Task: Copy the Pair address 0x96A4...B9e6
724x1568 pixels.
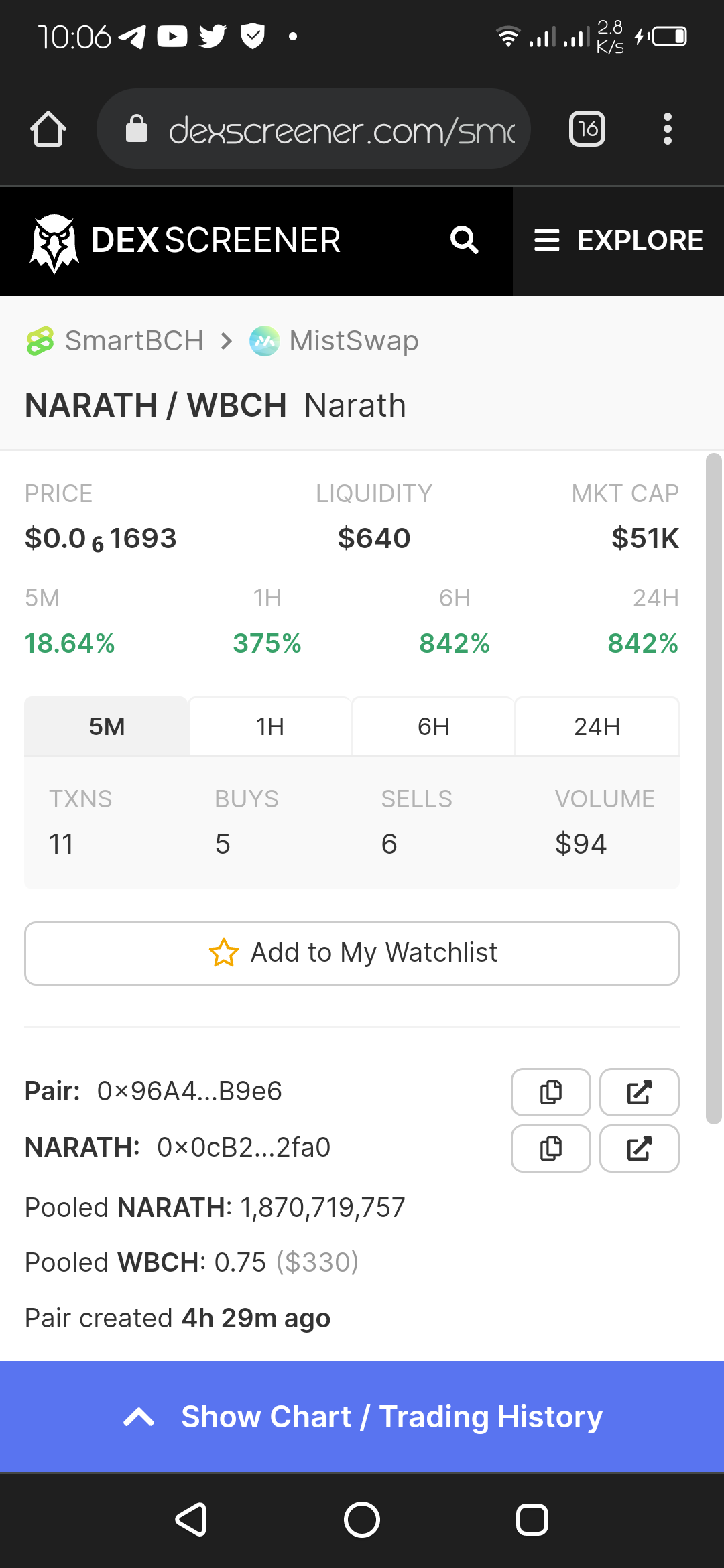Action: click(551, 1092)
